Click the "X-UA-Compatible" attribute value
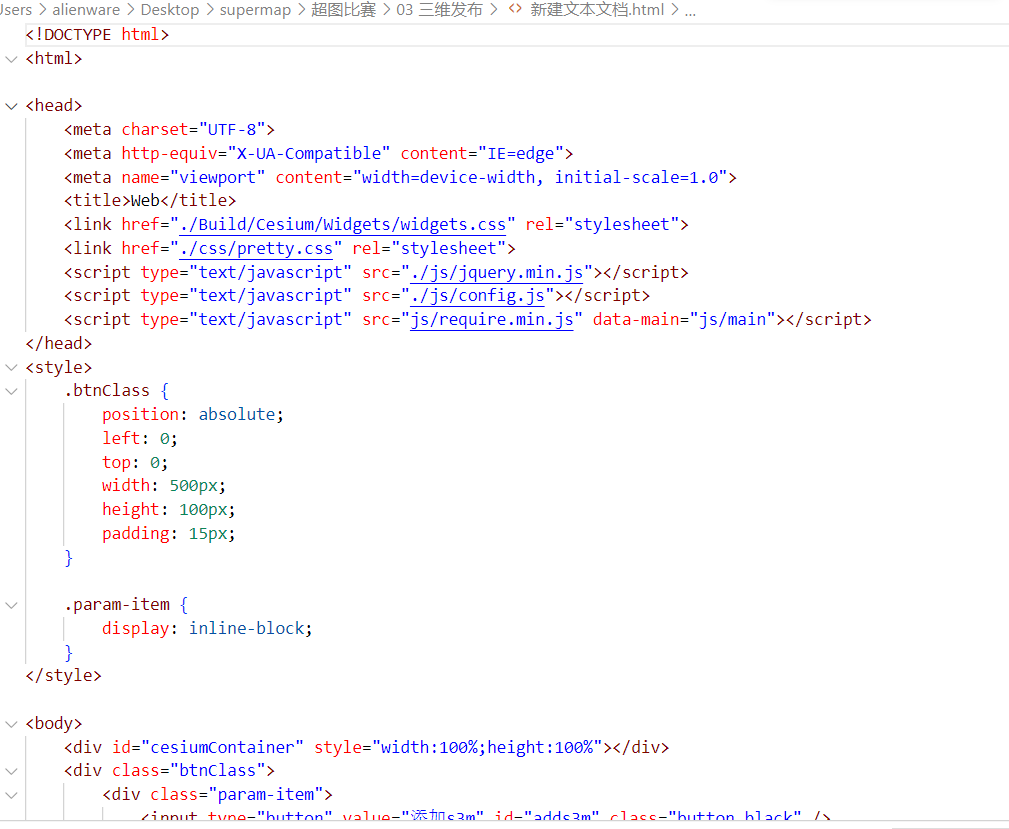Viewport: 1009px width, 829px height. 309,154
